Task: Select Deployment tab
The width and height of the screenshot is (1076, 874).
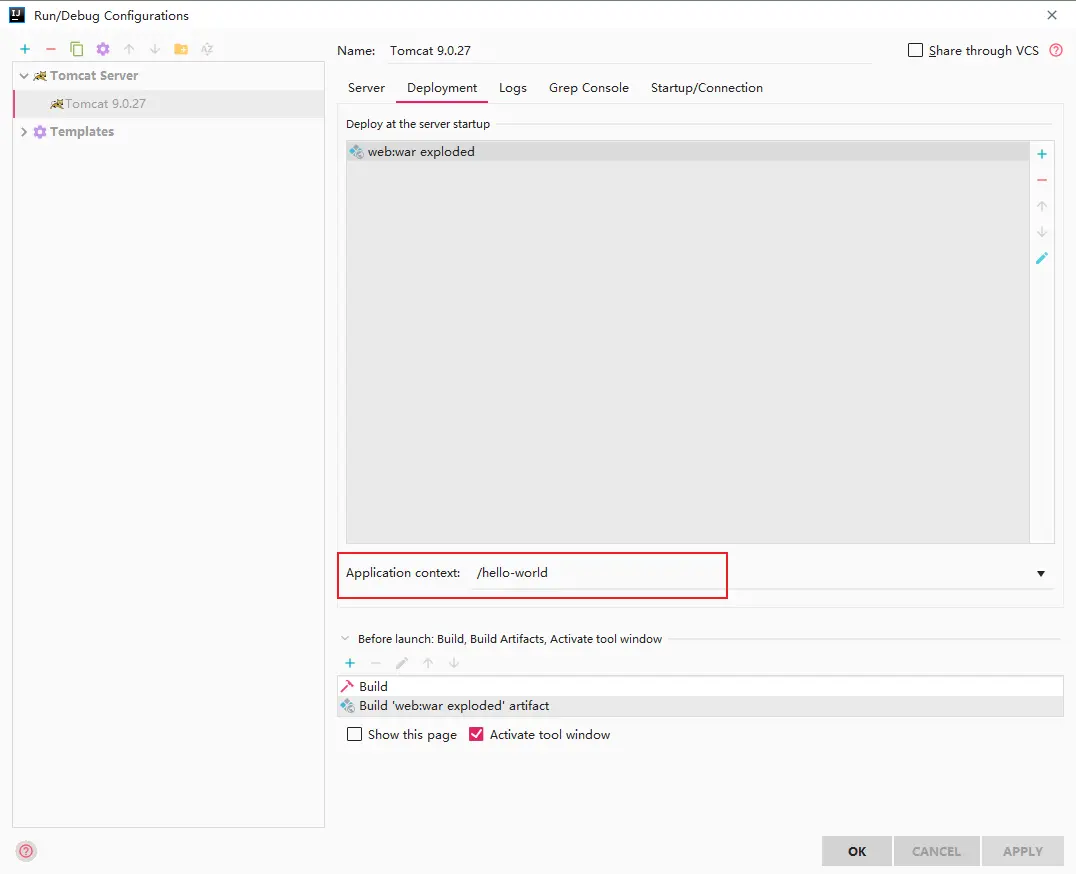Action: (x=442, y=88)
